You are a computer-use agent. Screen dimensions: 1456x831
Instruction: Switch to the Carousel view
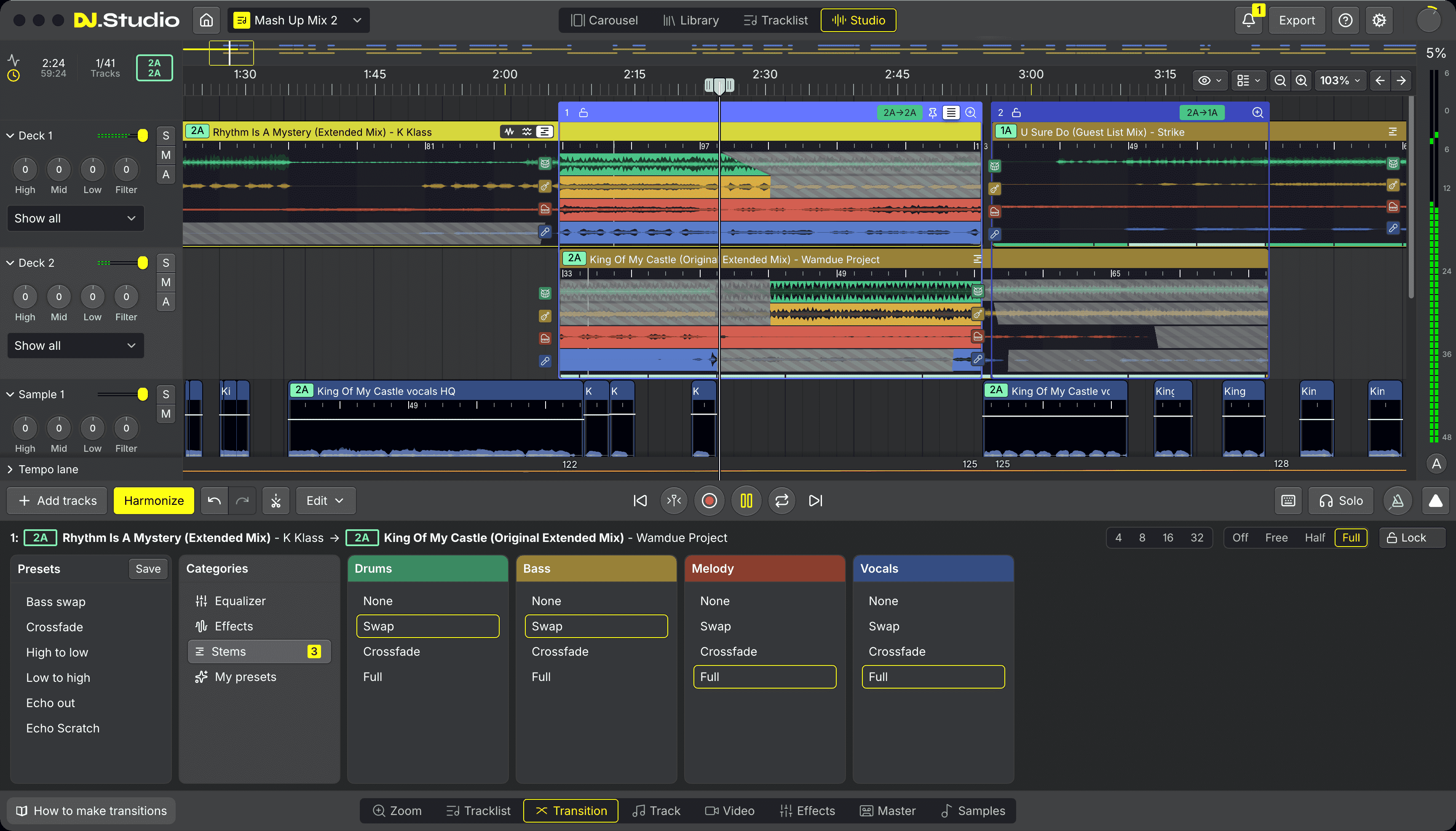[x=604, y=21]
